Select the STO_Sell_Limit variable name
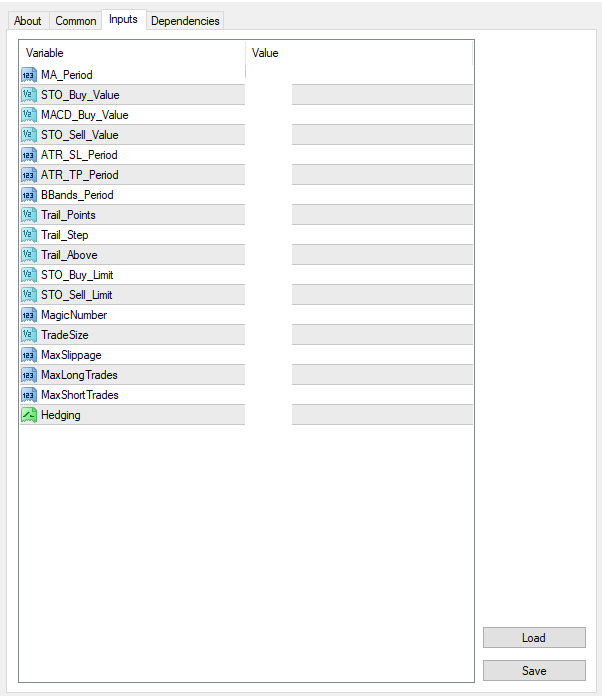This screenshot has width=602, height=696. point(77,295)
